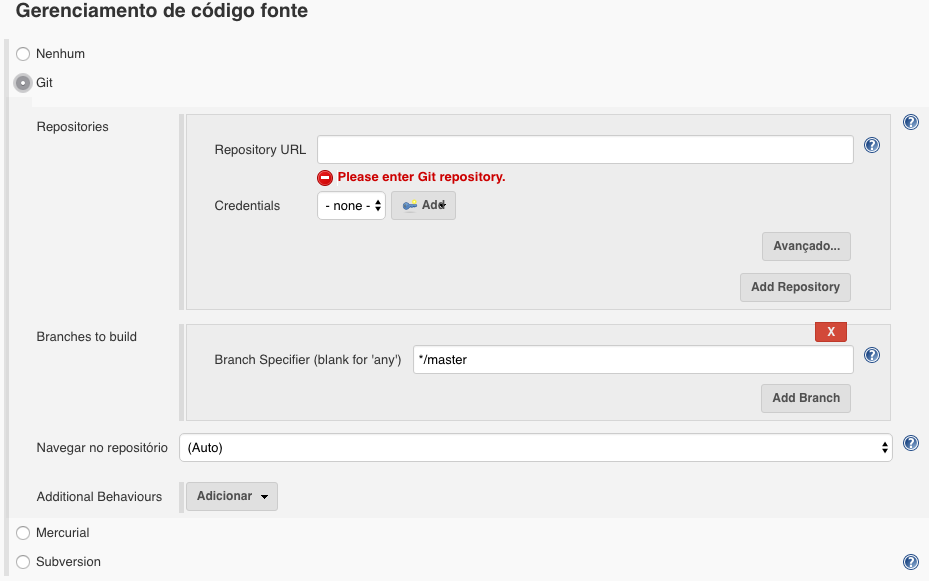Select the Mercurial radio button

[x=23, y=533]
